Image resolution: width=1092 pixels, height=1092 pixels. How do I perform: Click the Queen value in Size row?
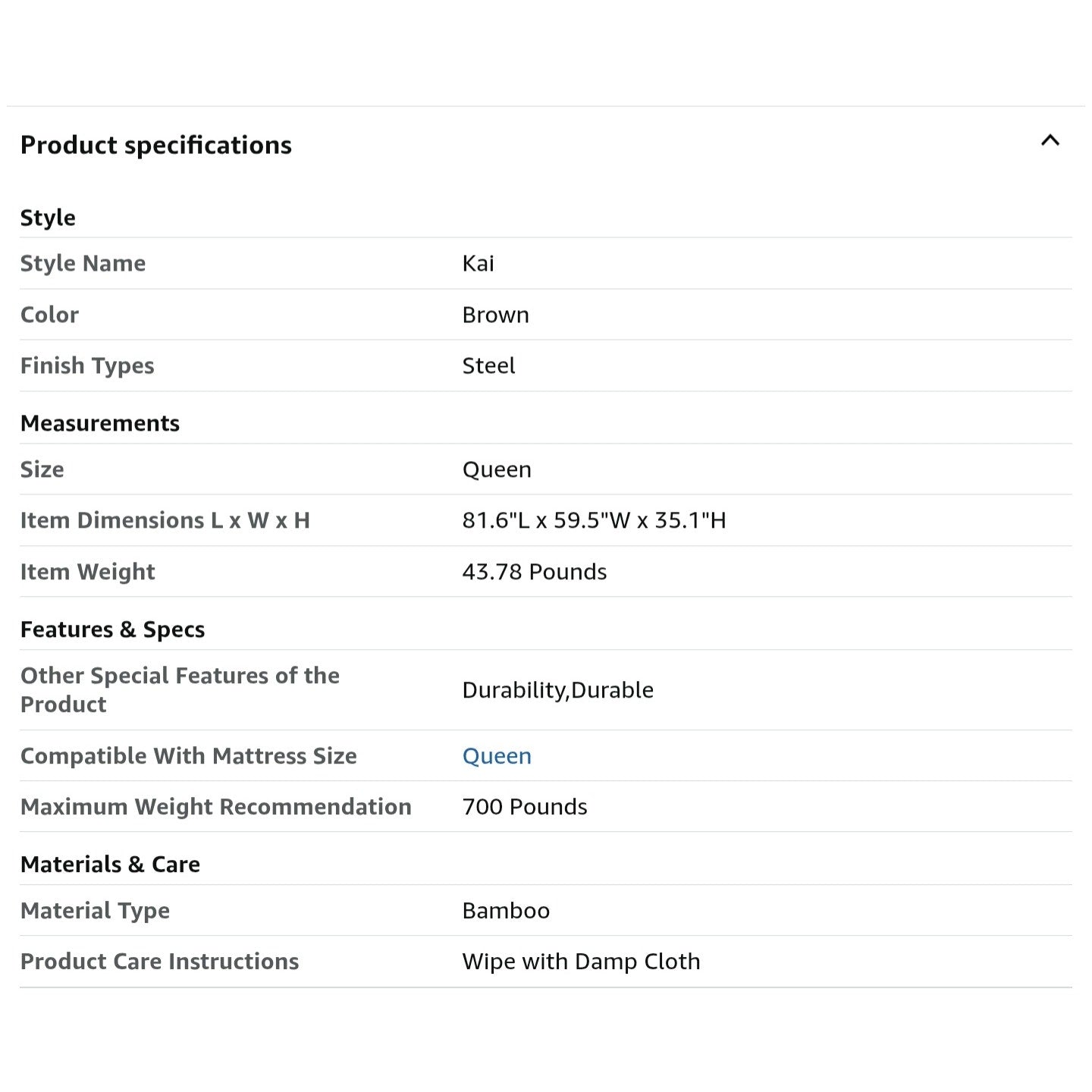[x=497, y=469]
